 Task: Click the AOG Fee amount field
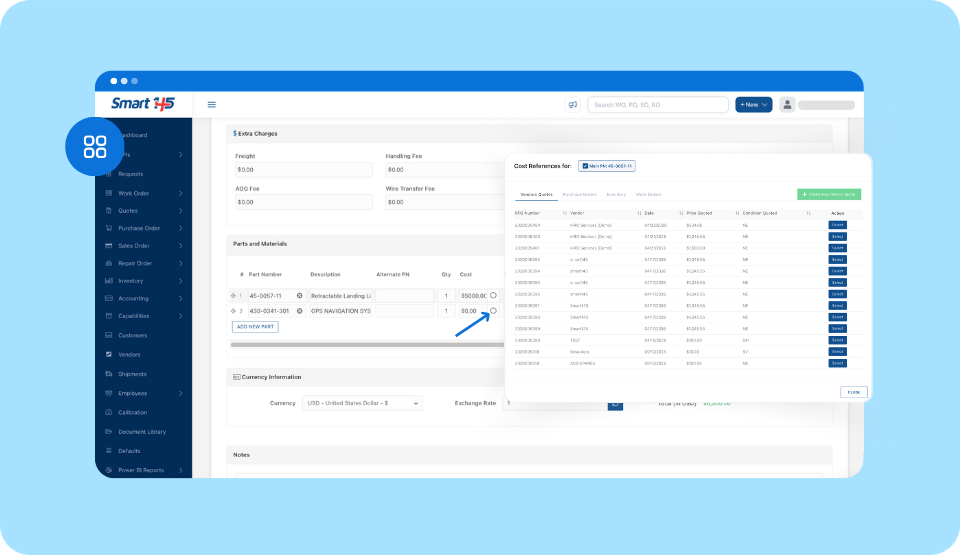tap(304, 202)
